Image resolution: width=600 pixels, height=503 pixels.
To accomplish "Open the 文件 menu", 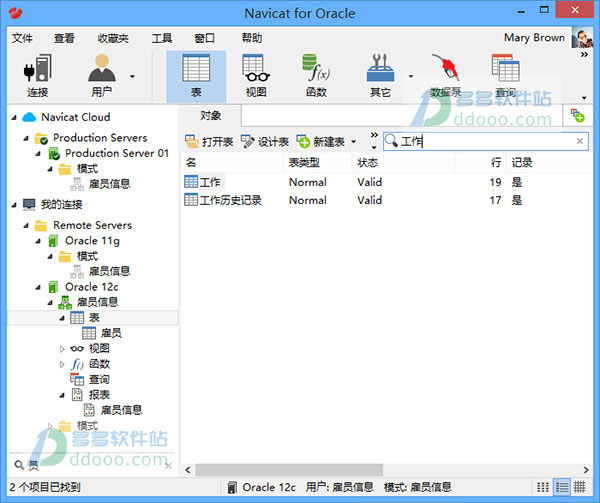I will coord(22,38).
